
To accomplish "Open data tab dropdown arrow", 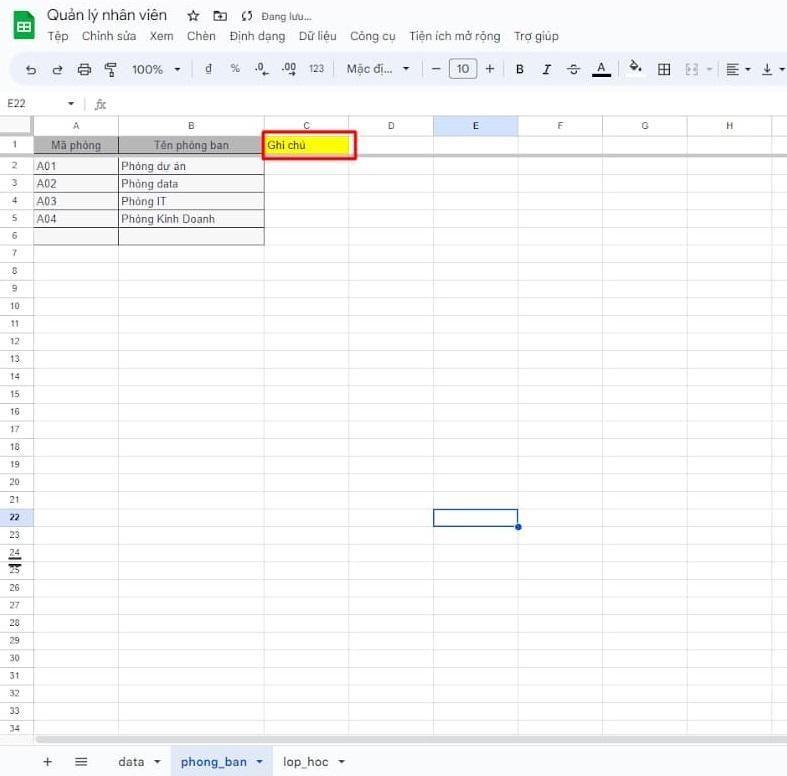I will coord(157,761).
